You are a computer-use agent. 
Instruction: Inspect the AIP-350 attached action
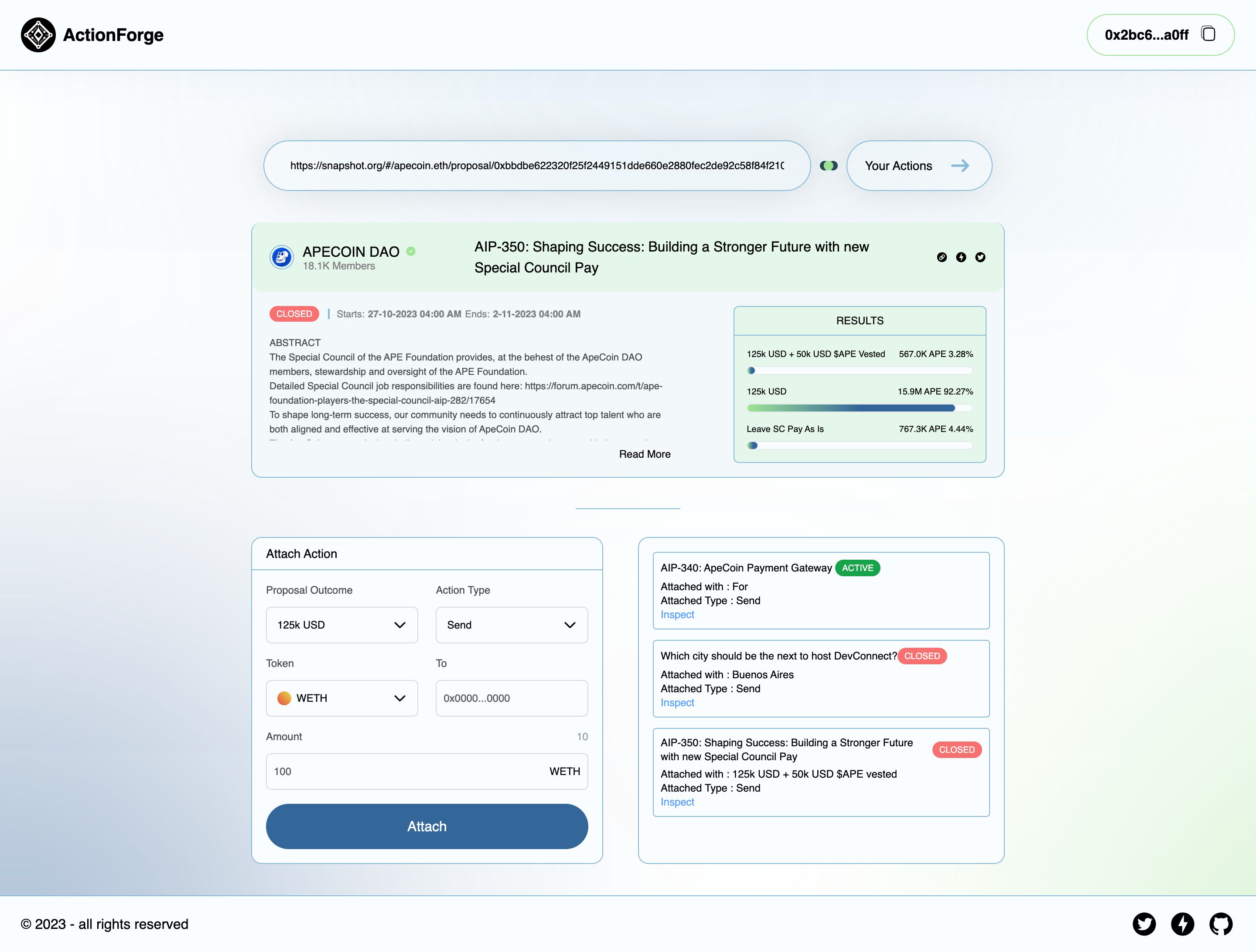(x=677, y=802)
